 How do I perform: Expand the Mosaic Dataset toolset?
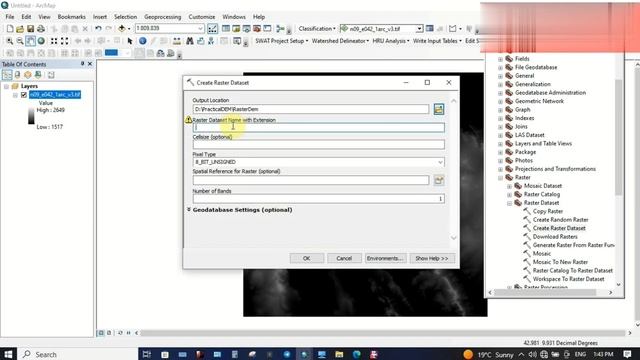click(x=509, y=186)
